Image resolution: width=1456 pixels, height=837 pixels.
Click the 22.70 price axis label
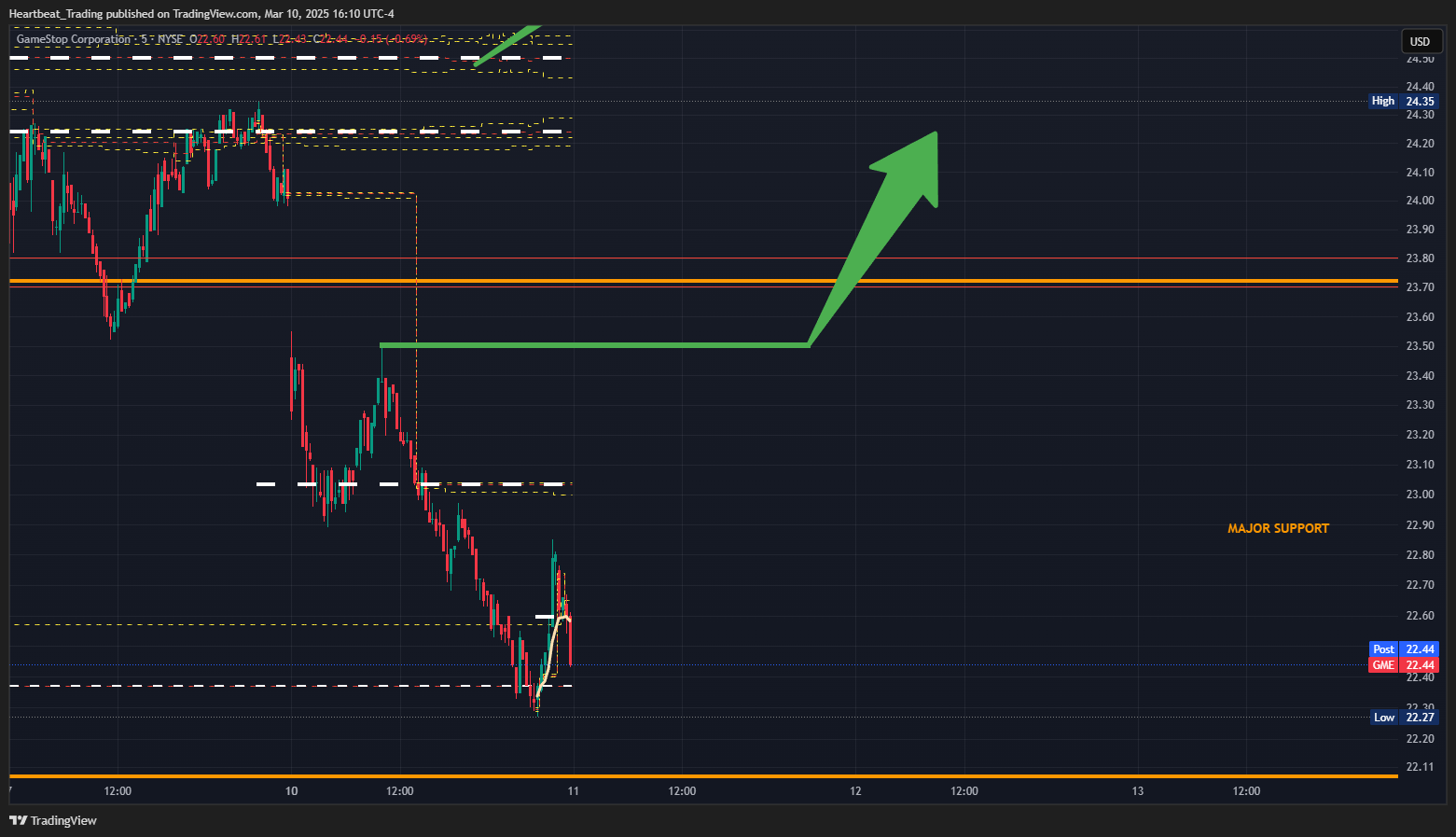1420,585
